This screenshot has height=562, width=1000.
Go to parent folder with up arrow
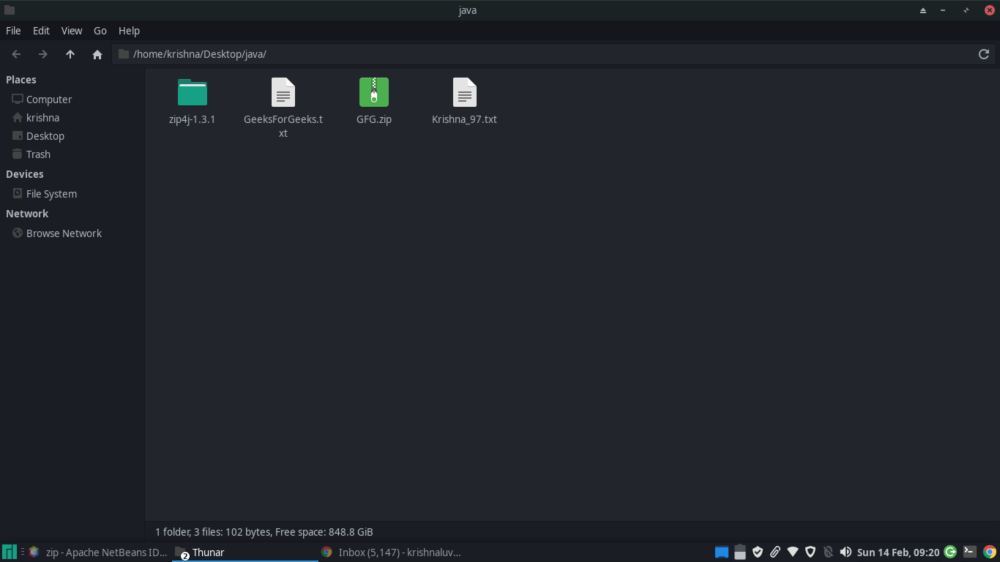coord(70,54)
